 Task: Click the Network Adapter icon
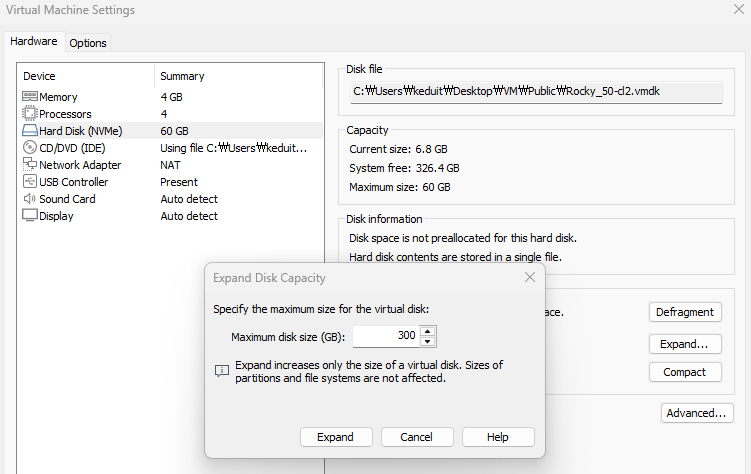pyautogui.click(x=30, y=164)
